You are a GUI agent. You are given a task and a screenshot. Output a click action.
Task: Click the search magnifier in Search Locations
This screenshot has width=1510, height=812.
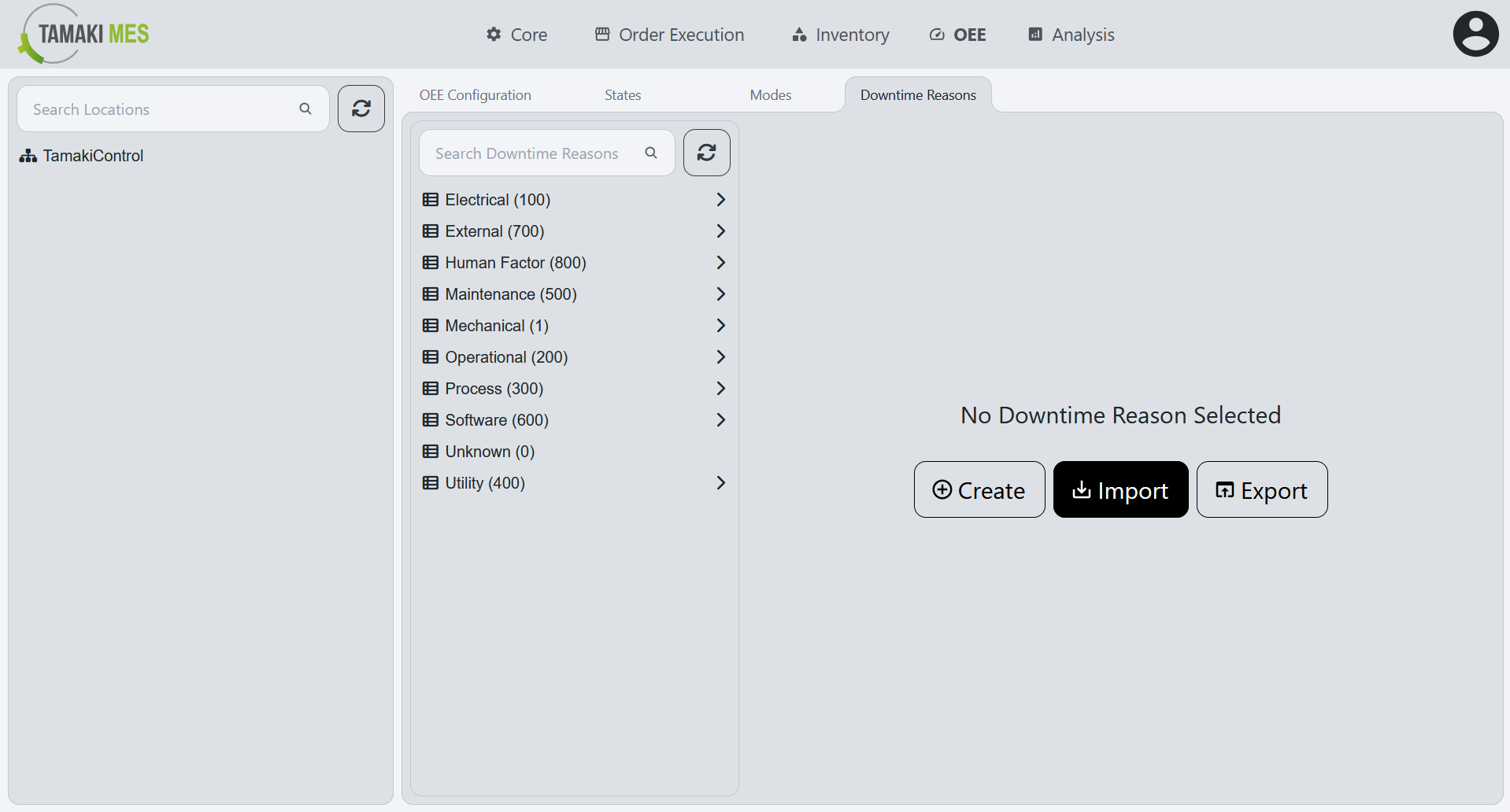tap(305, 108)
